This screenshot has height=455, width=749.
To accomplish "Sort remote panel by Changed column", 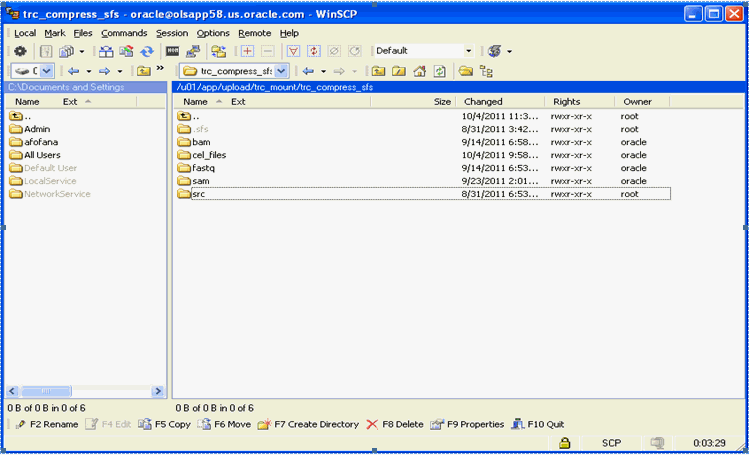I will tap(500, 102).
